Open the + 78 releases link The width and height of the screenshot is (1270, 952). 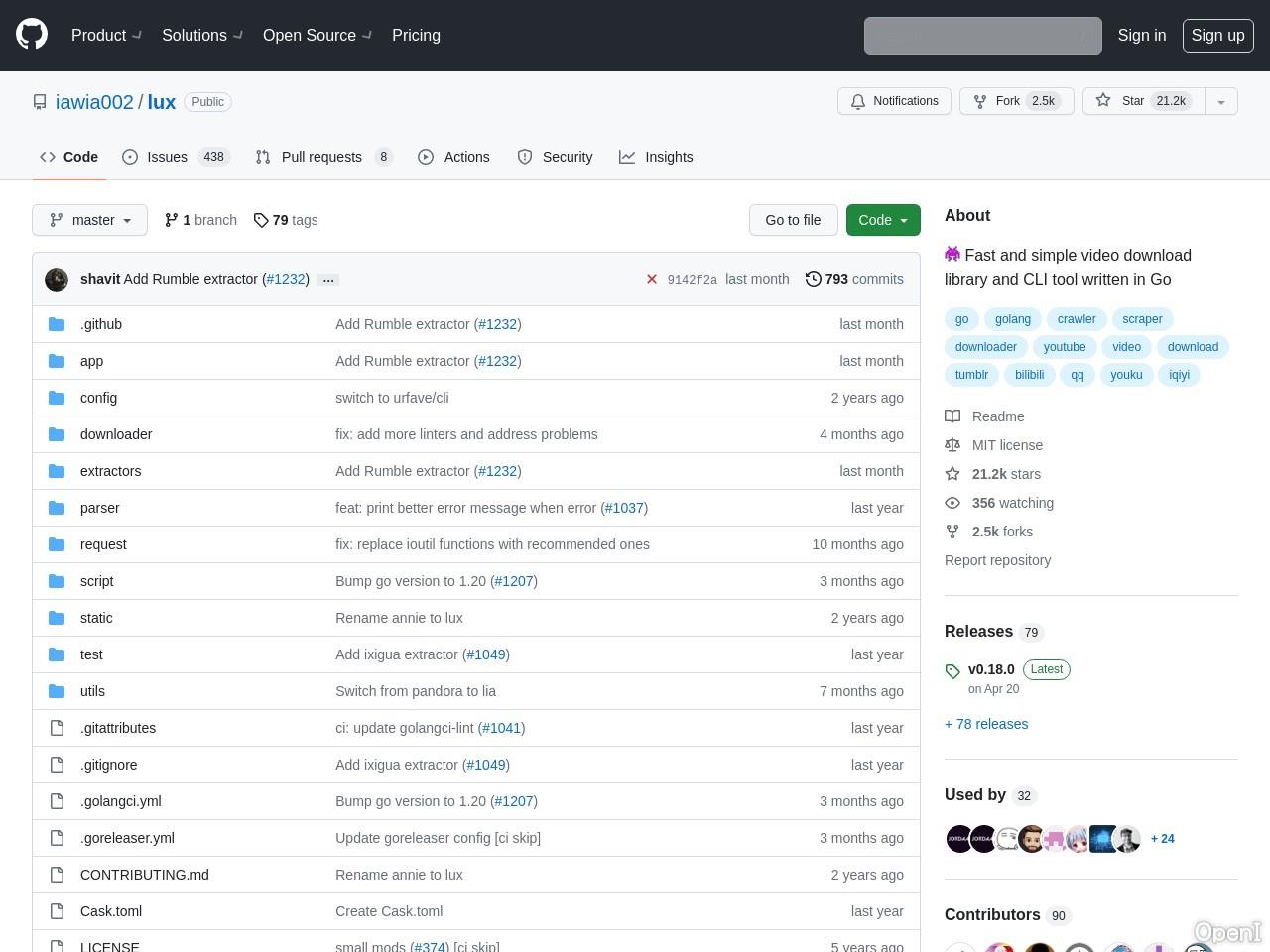click(x=985, y=724)
